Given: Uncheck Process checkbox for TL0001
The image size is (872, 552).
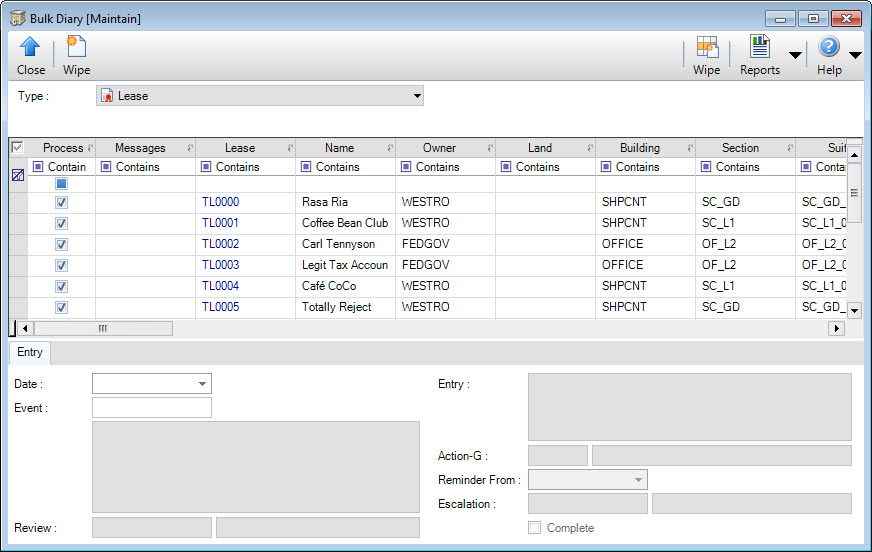Looking at the screenshot, I should [x=61, y=223].
